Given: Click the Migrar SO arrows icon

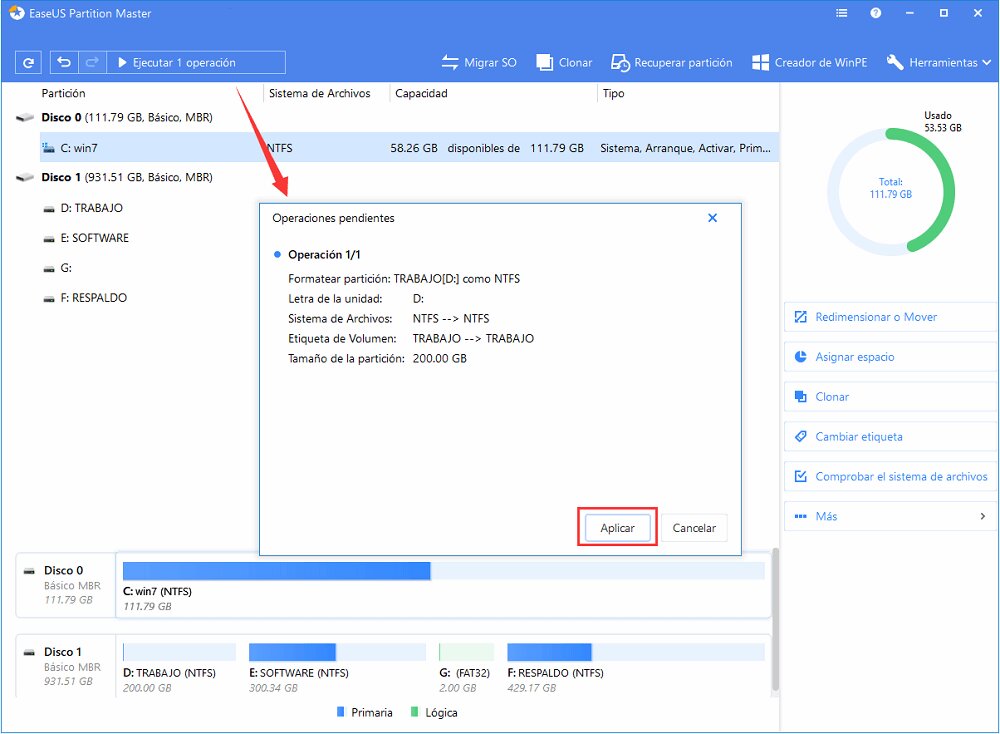Looking at the screenshot, I should (x=450, y=62).
